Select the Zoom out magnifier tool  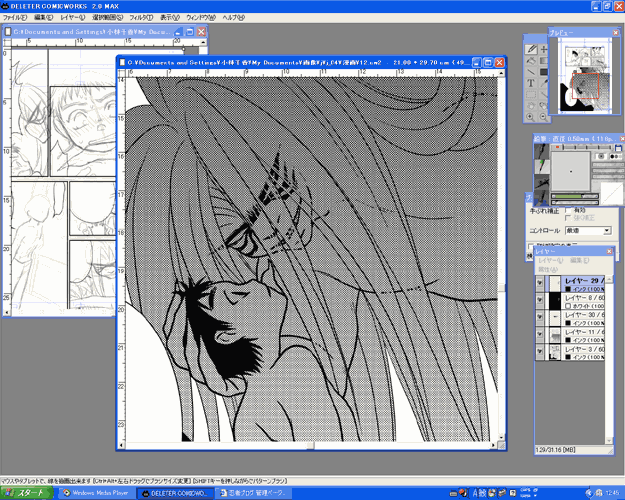click(543, 117)
